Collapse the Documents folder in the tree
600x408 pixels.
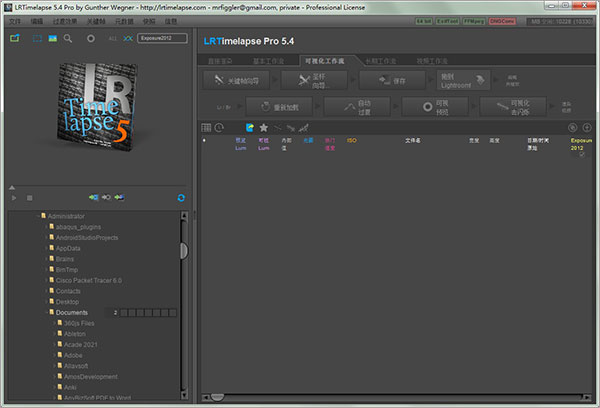[48, 313]
